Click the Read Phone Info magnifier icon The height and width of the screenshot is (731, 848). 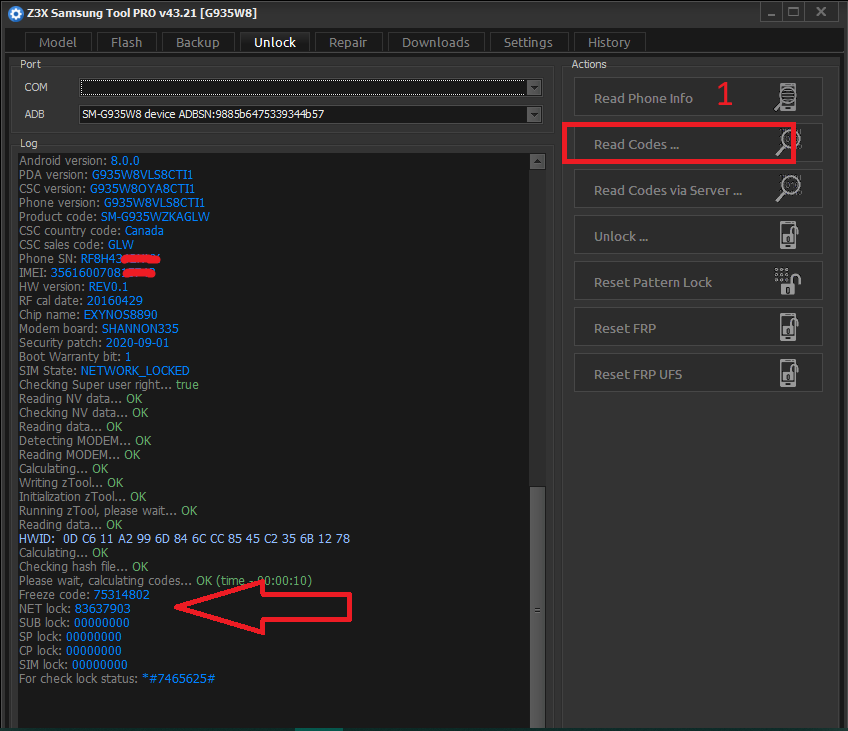point(787,97)
